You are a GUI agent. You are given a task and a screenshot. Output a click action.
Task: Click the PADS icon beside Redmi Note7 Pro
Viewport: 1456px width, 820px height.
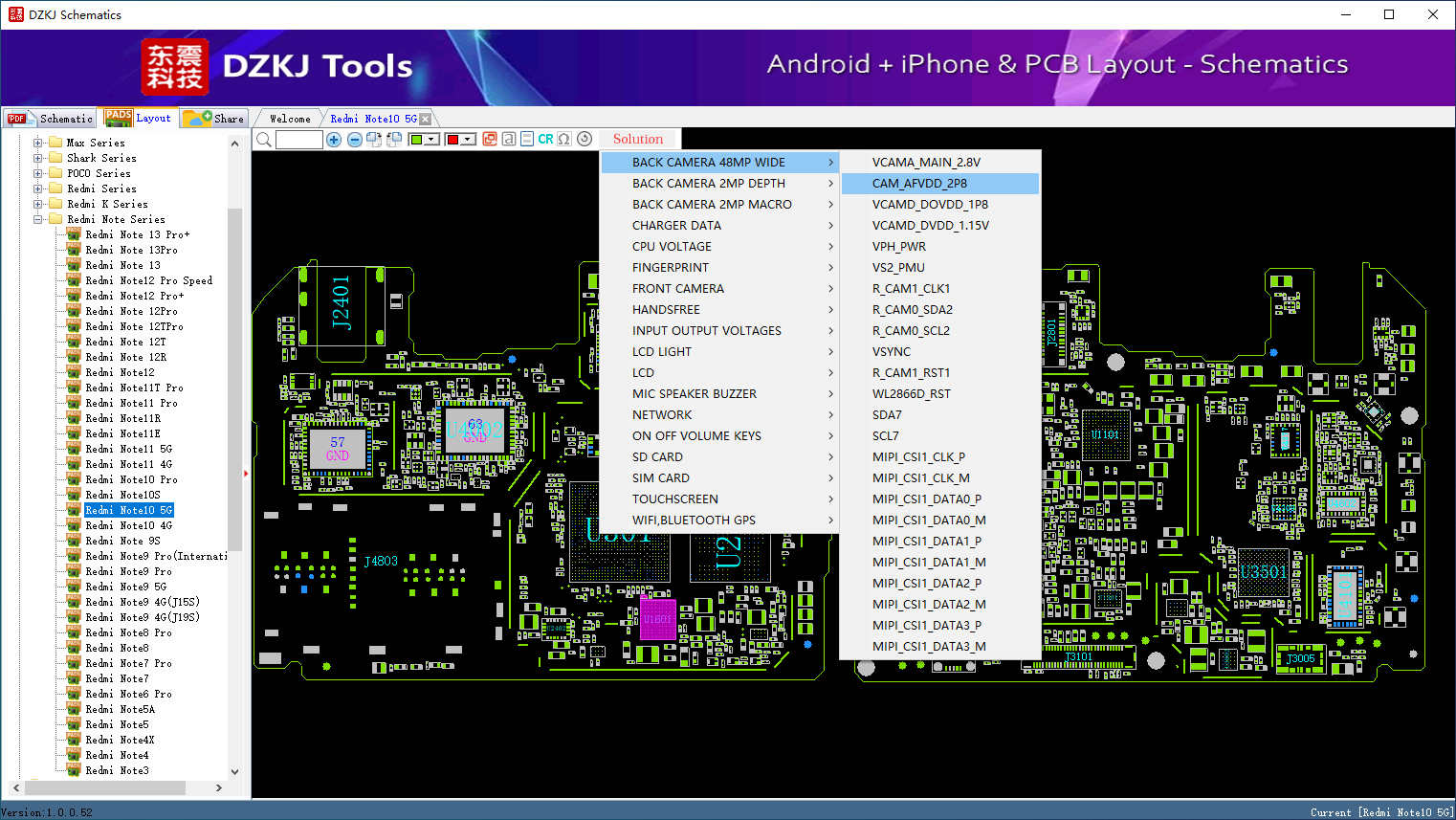pyautogui.click(x=74, y=663)
